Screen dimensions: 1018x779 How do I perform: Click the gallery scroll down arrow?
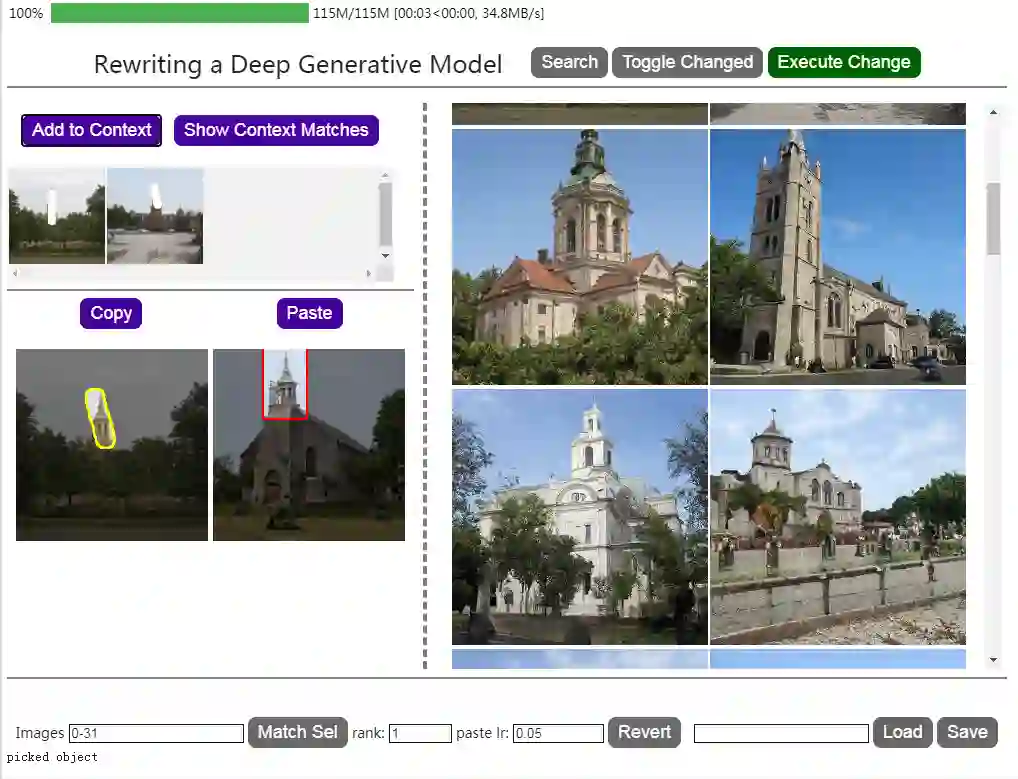pos(993,660)
